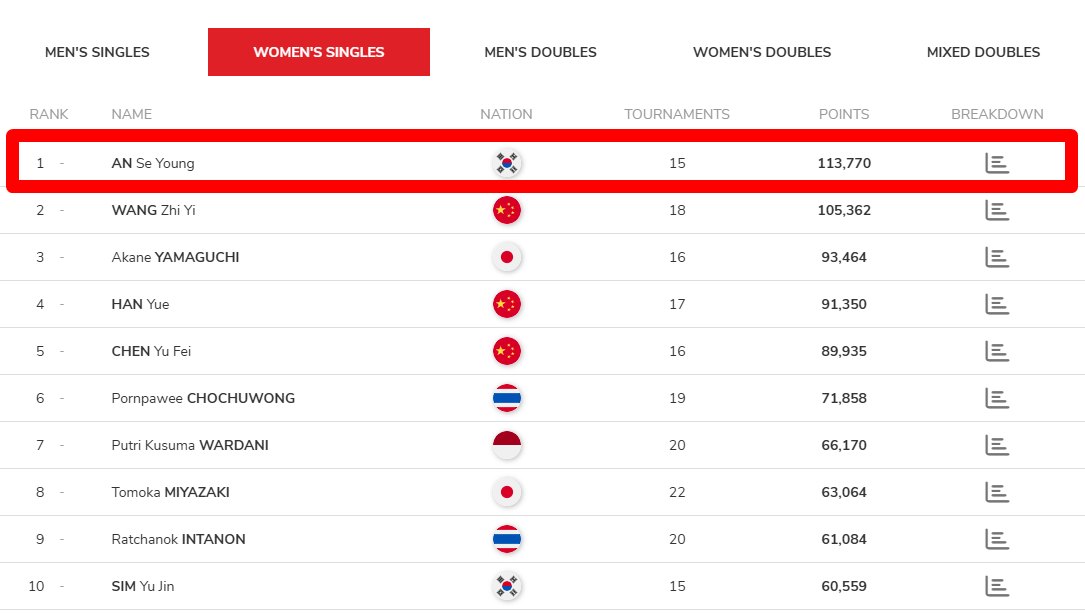Click WANG Zhi Yi's player name
The image size is (1085, 614).
click(153, 210)
